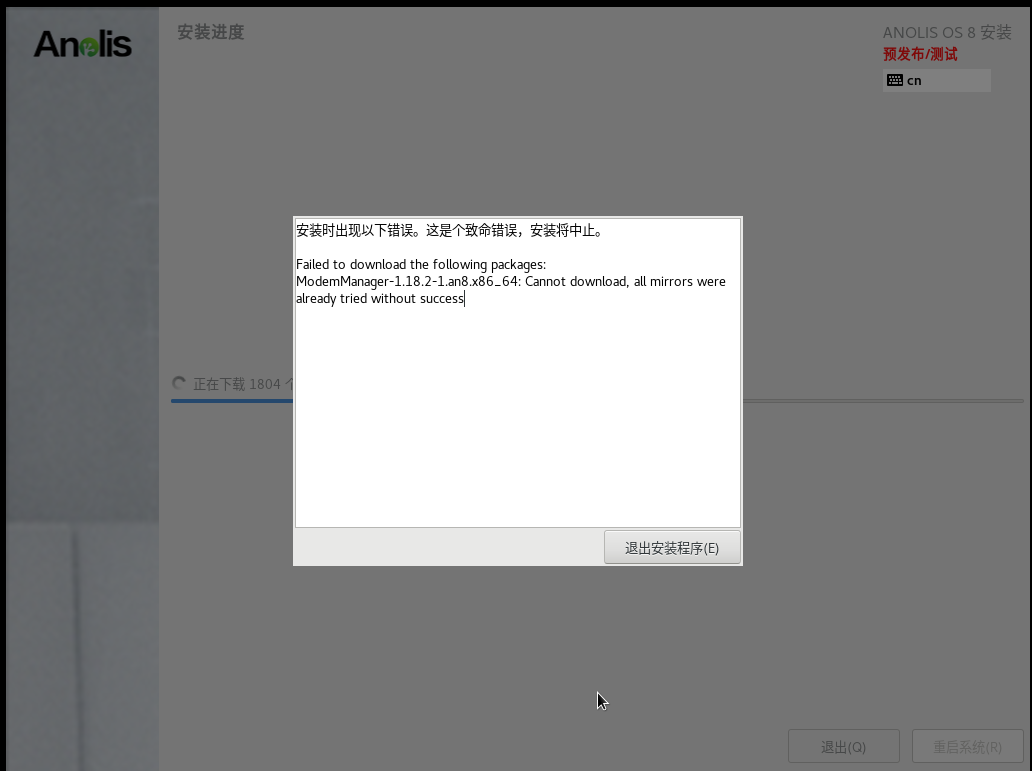Viewport: 1032px width, 771px height.
Task: Click the blue filled part of progress bar
Action: tap(230, 401)
